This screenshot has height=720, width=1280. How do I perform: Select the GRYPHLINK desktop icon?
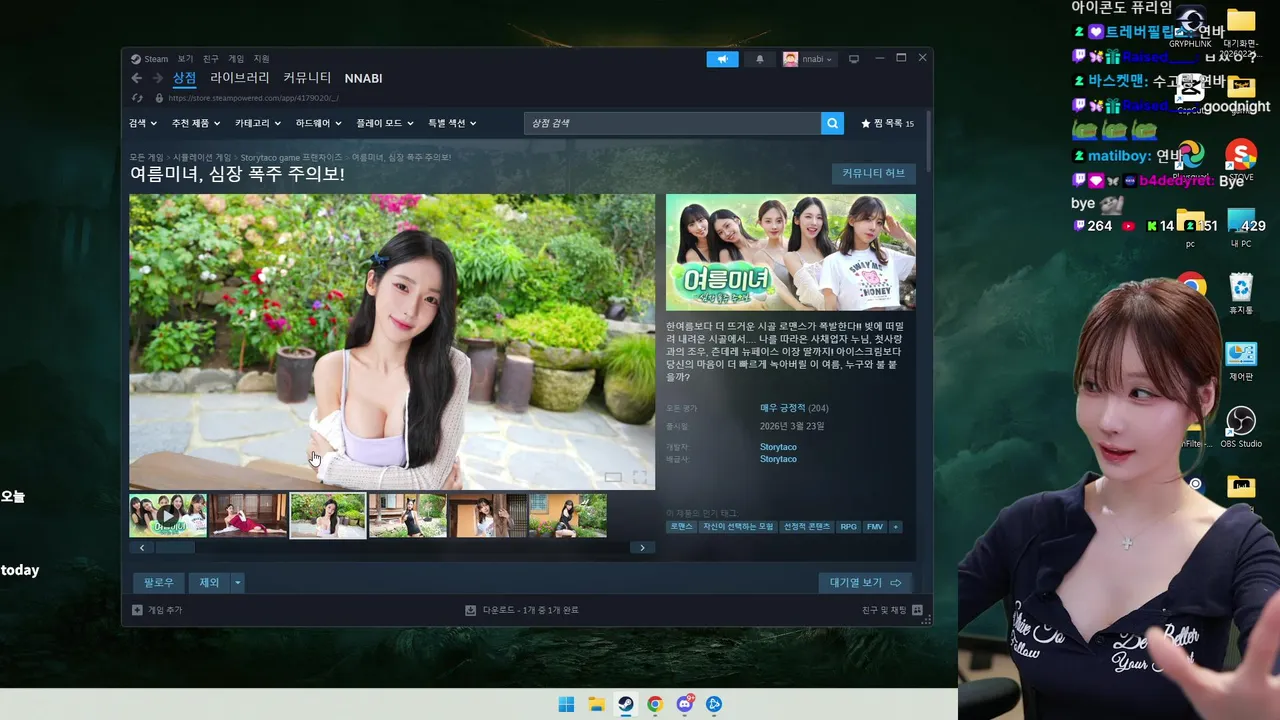1190,27
